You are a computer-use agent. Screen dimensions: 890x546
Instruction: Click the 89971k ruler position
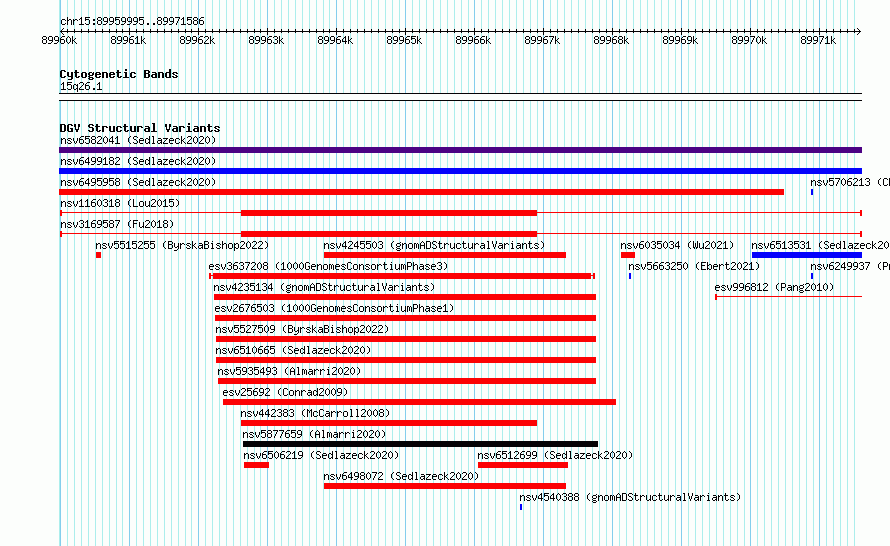(818, 40)
